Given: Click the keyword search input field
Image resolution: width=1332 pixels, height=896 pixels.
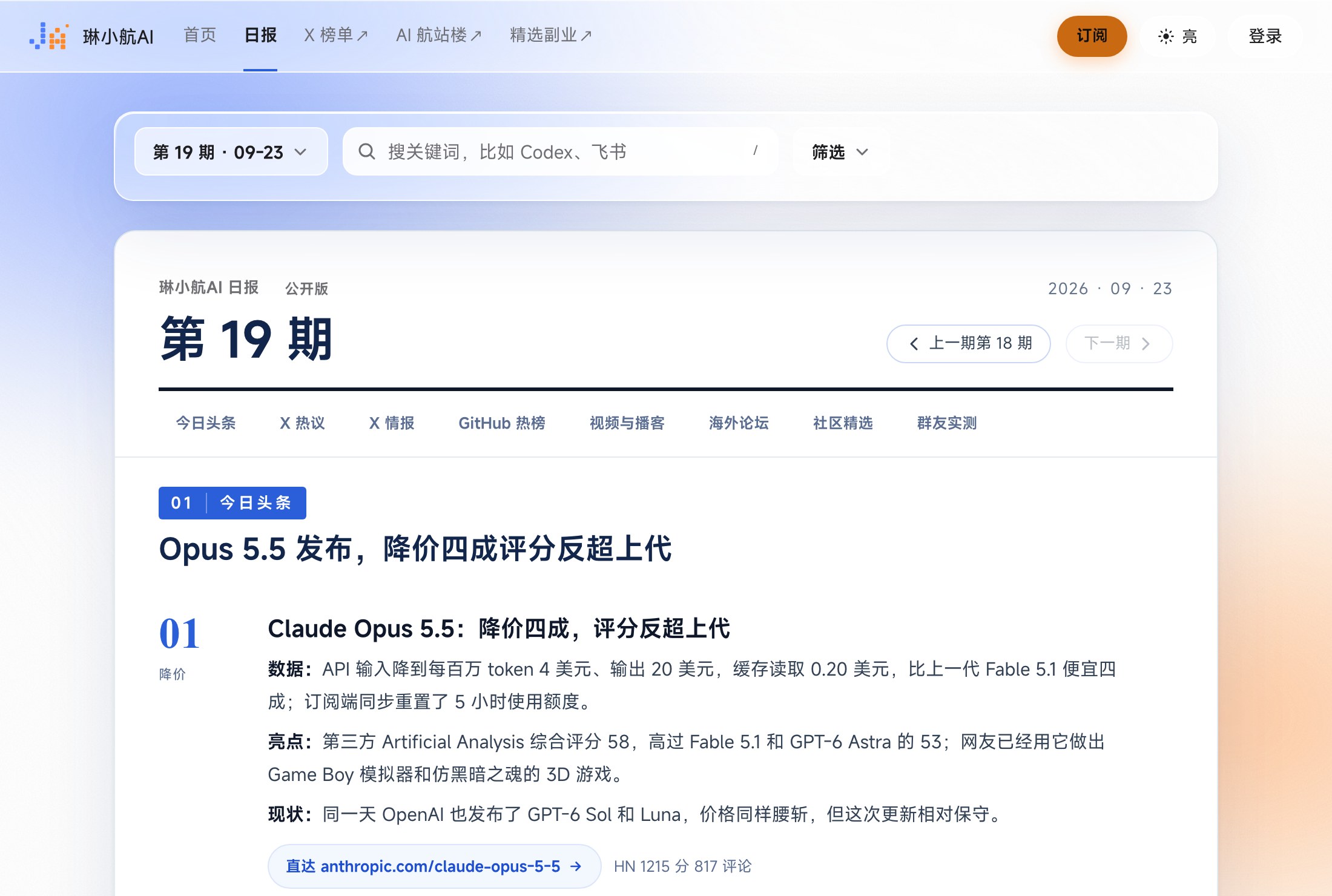Looking at the screenshot, I should point(560,151).
